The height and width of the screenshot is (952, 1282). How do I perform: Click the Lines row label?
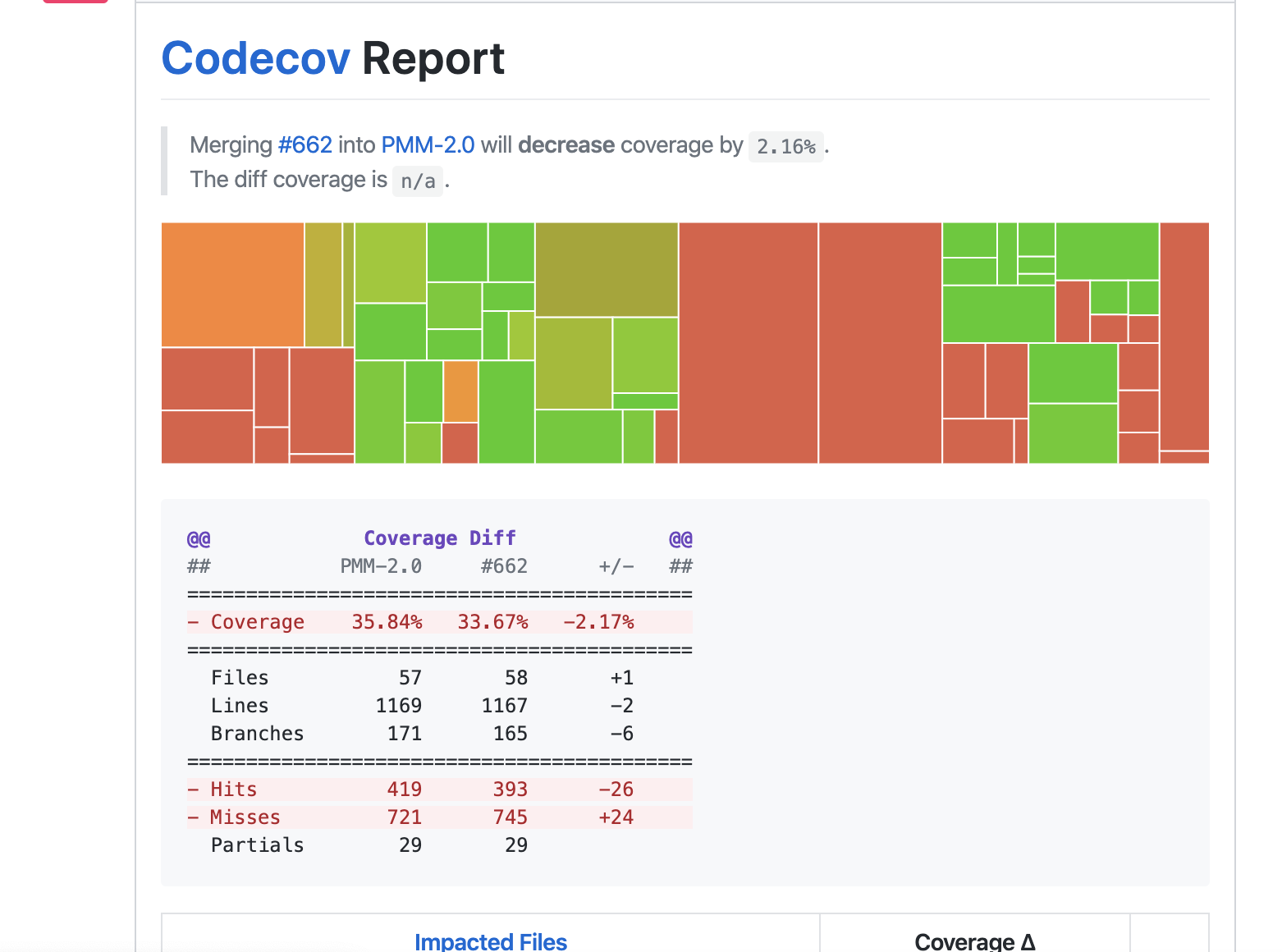tap(240, 706)
